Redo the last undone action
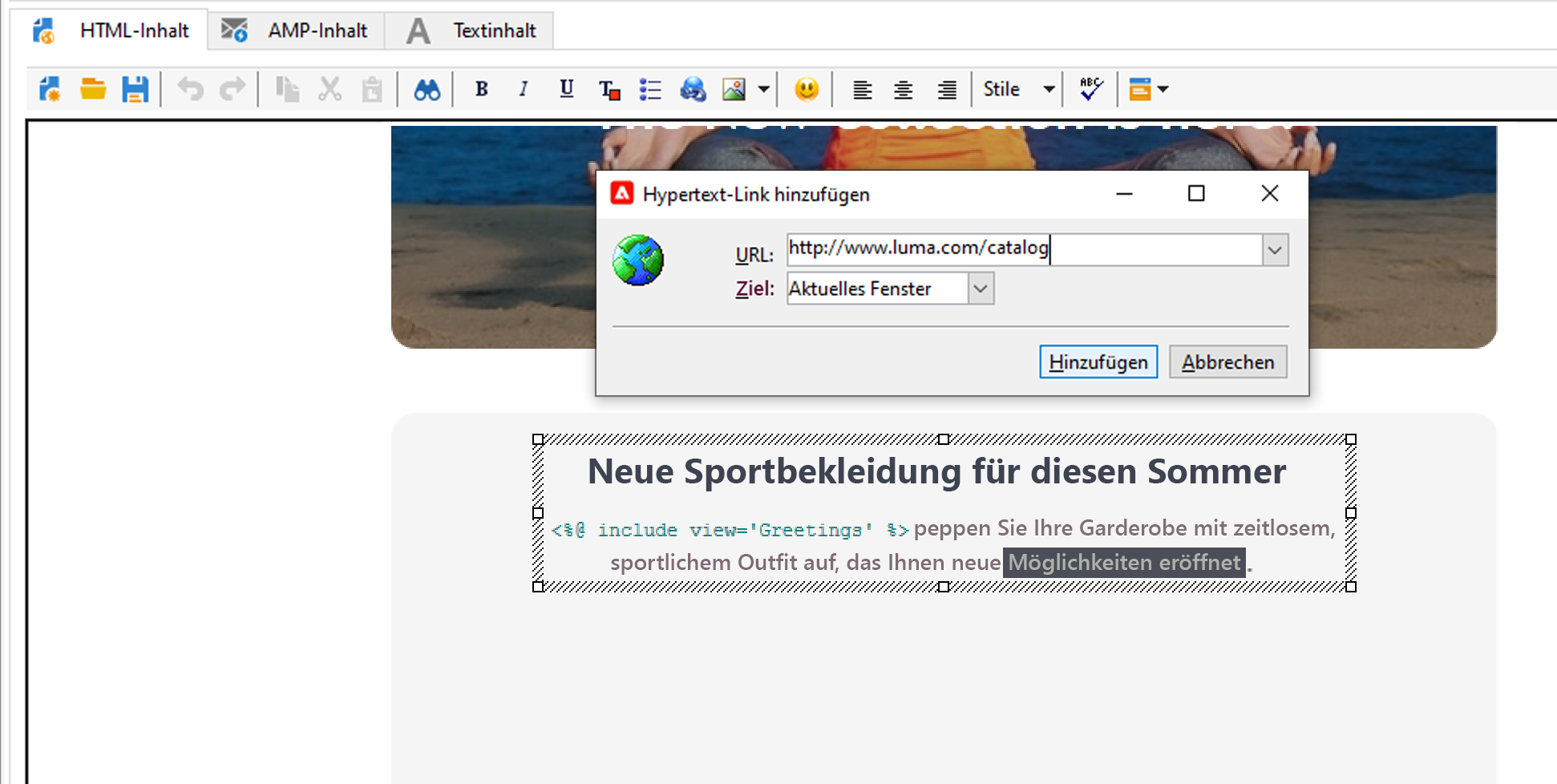Image resolution: width=1557 pixels, height=784 pixels. (233, 89)
